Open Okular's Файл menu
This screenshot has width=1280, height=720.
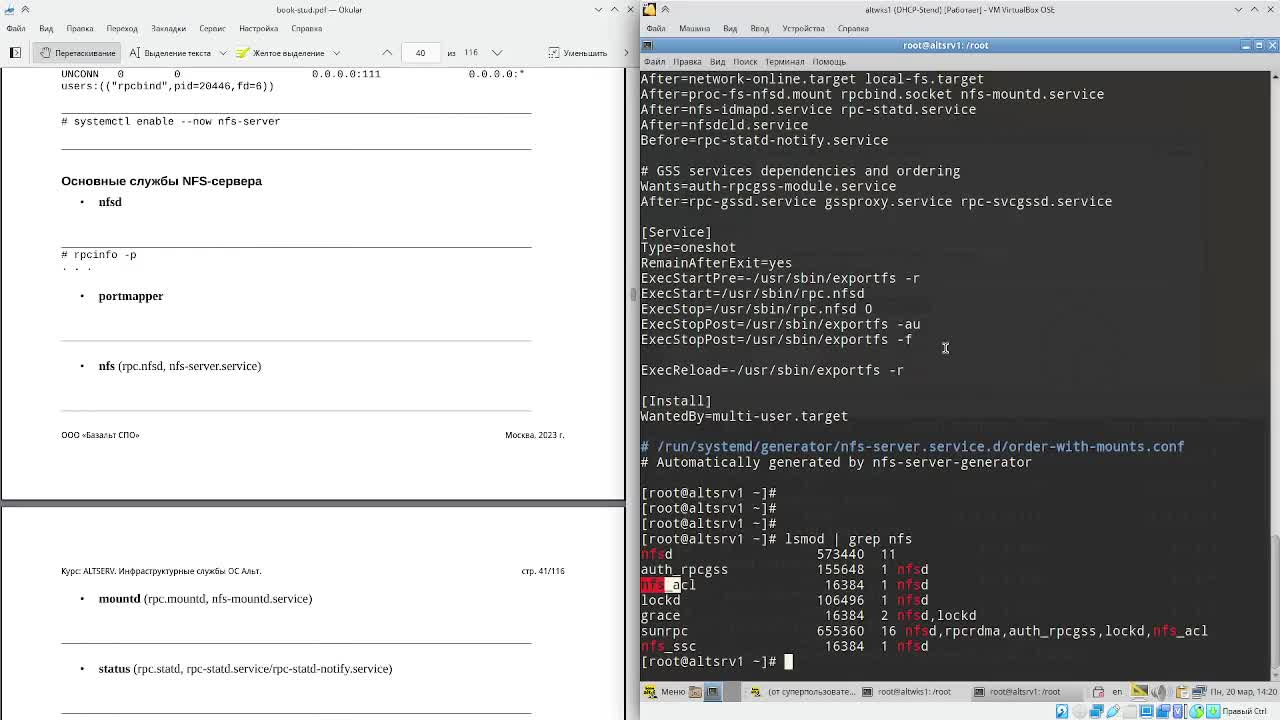click(16, 28)
